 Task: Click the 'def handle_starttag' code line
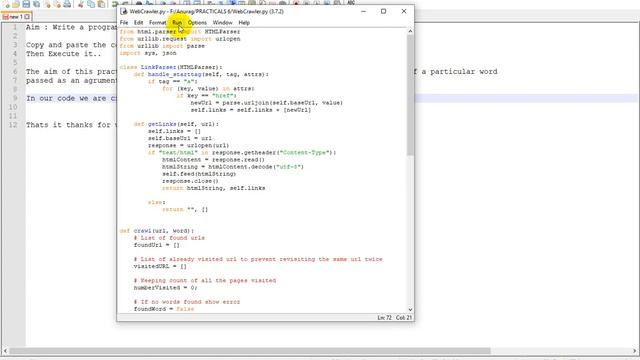tap(201, 74)
